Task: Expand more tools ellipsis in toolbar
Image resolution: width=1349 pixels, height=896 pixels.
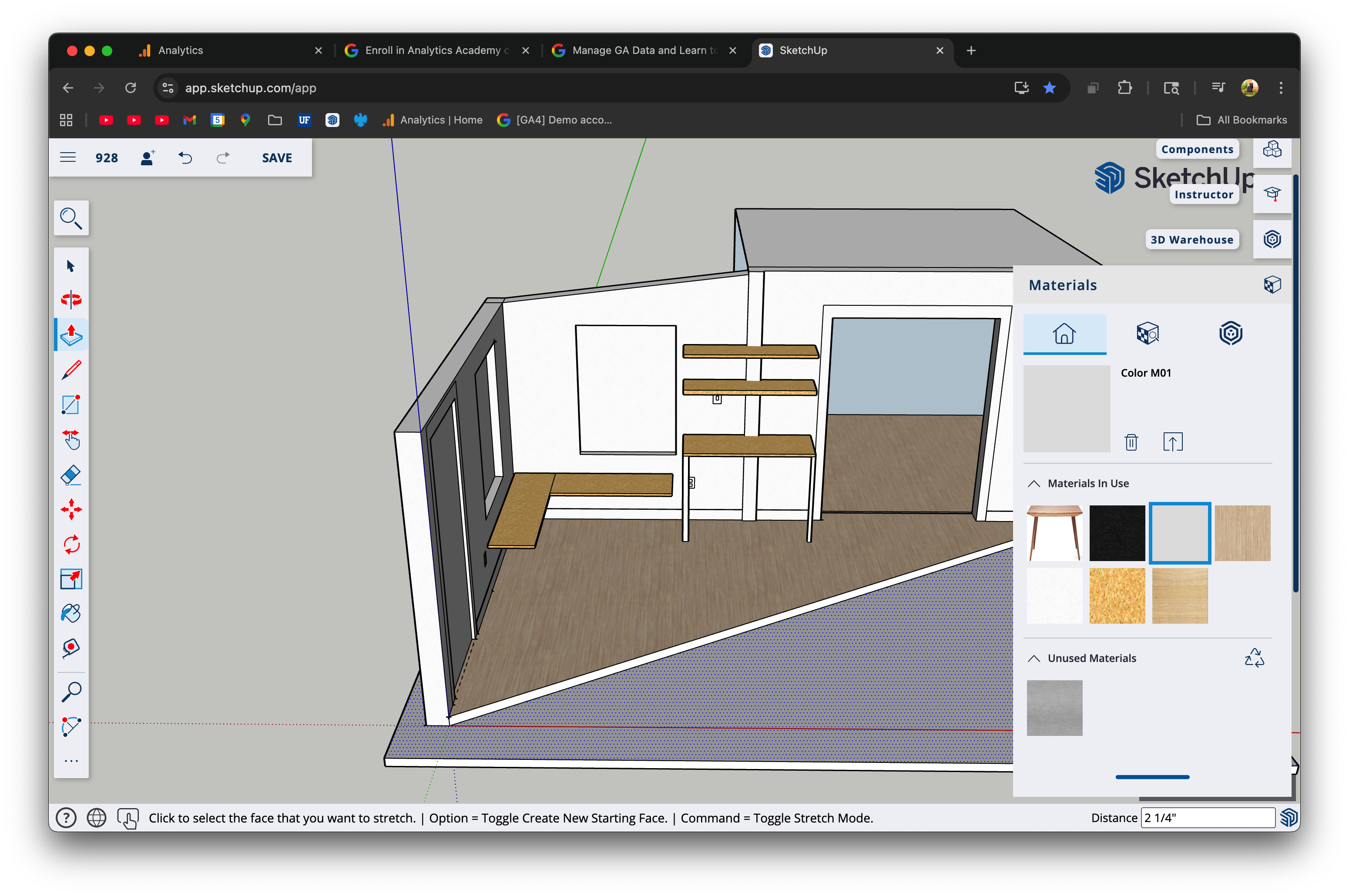Action: [x=71, y=761]
